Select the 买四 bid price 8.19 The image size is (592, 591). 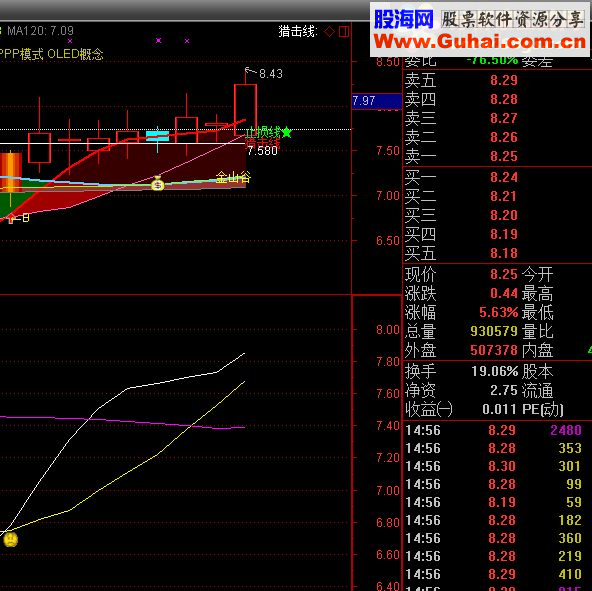coord(504,234)
